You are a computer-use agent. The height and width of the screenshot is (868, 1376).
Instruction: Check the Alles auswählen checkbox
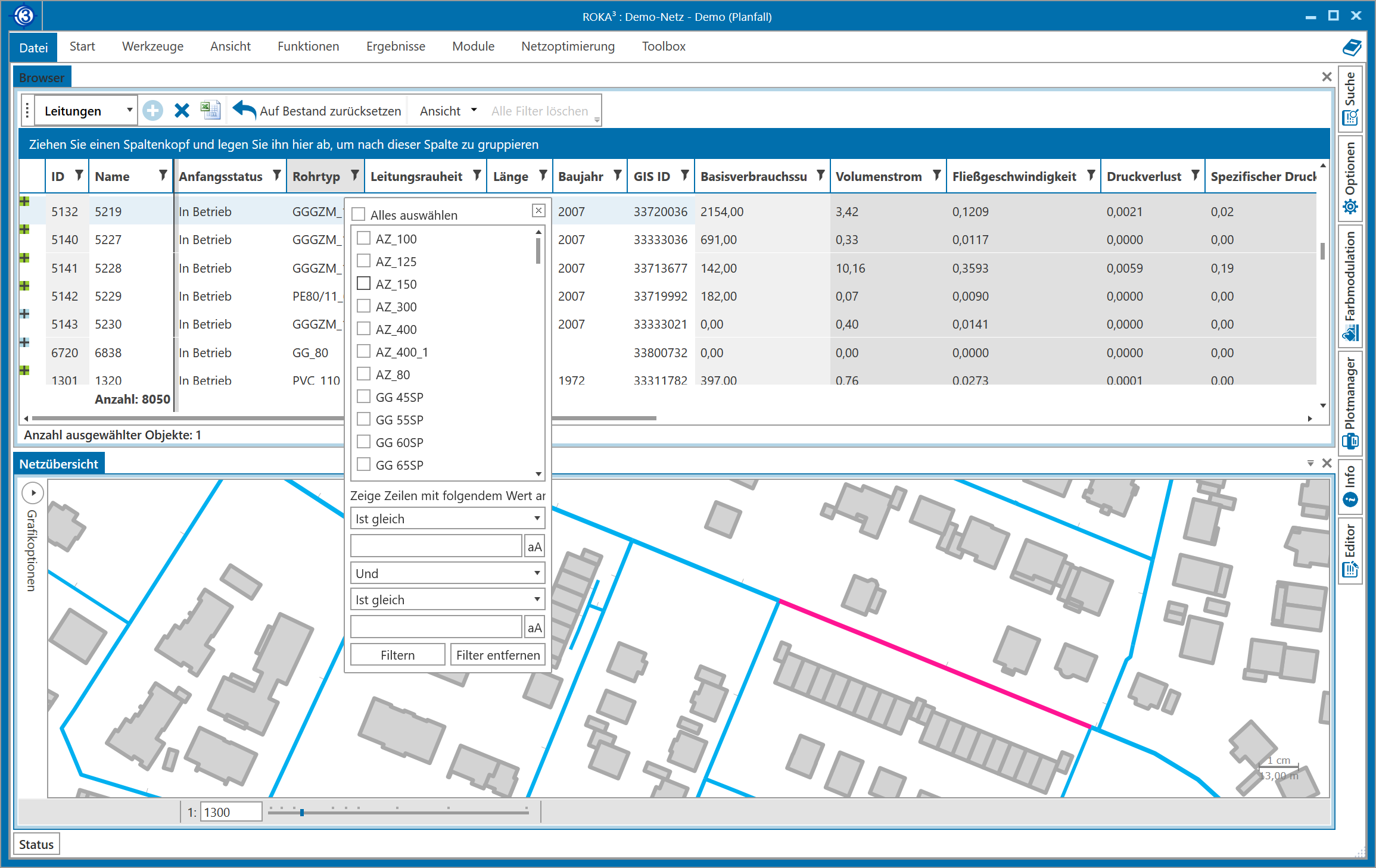(x=359, y=215)
